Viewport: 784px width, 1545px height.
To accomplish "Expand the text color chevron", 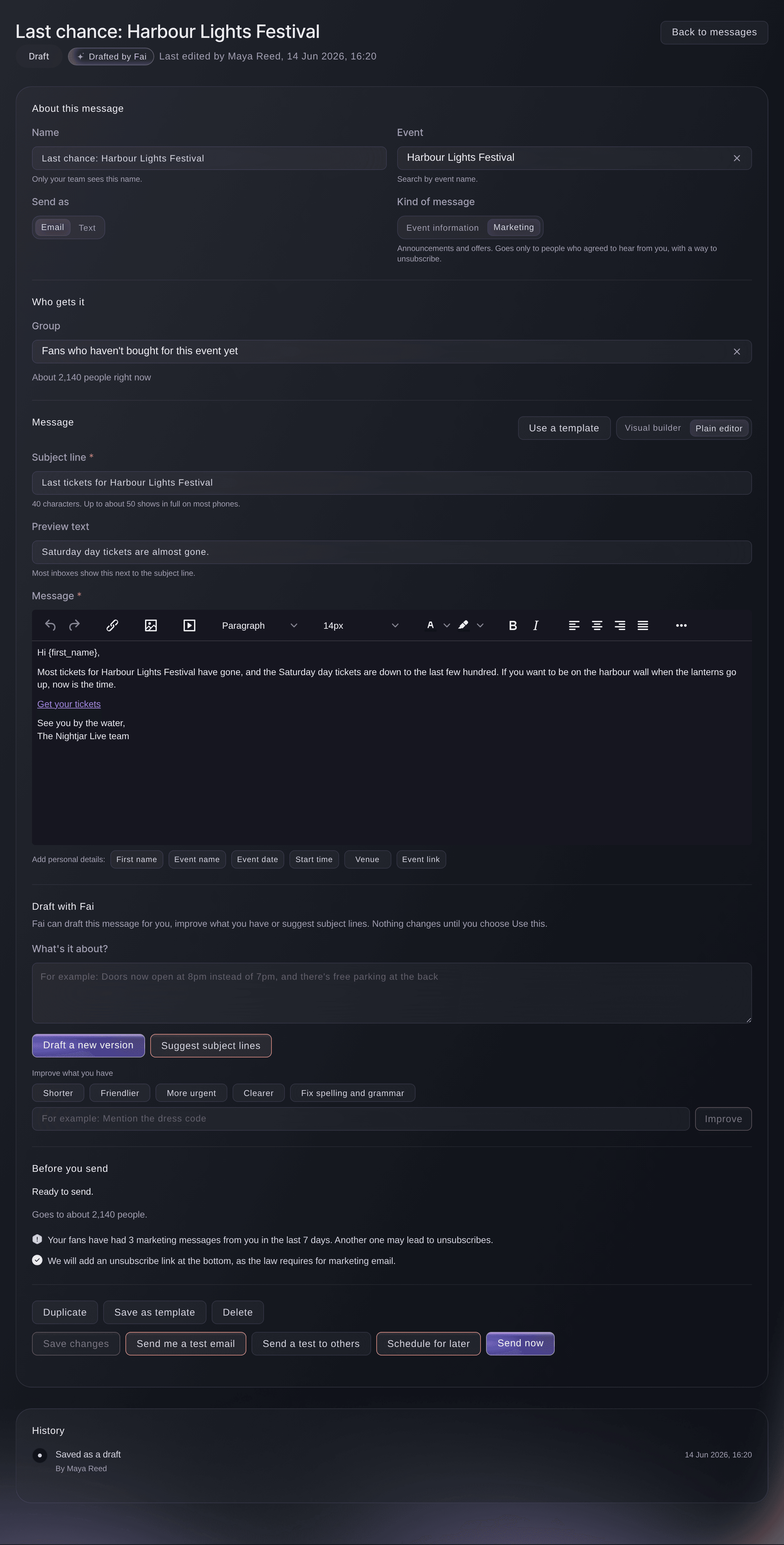I will 447,625.
